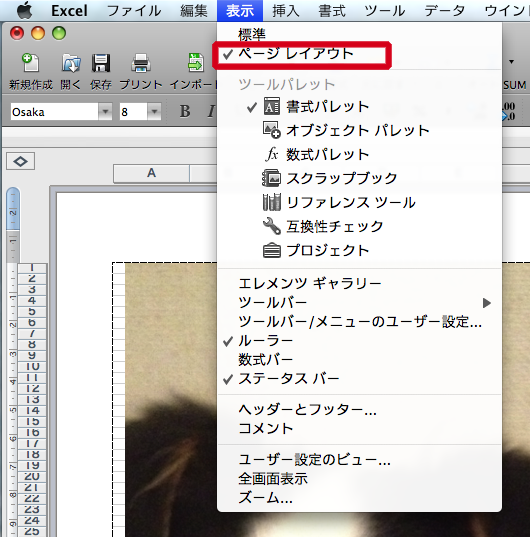
Task: Toggle the 書式パレット menu item
Action: tap(359, 107)
